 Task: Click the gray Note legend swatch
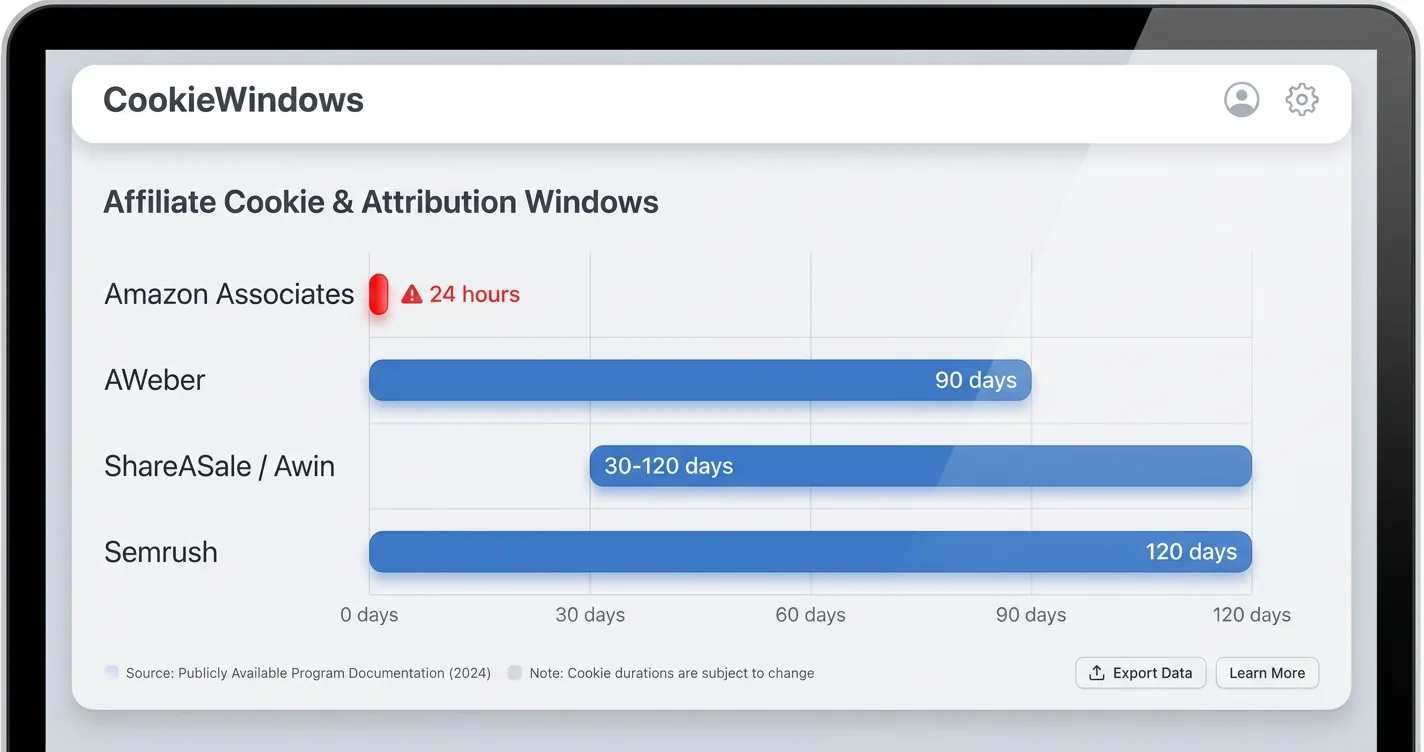[x=515, y=673]
